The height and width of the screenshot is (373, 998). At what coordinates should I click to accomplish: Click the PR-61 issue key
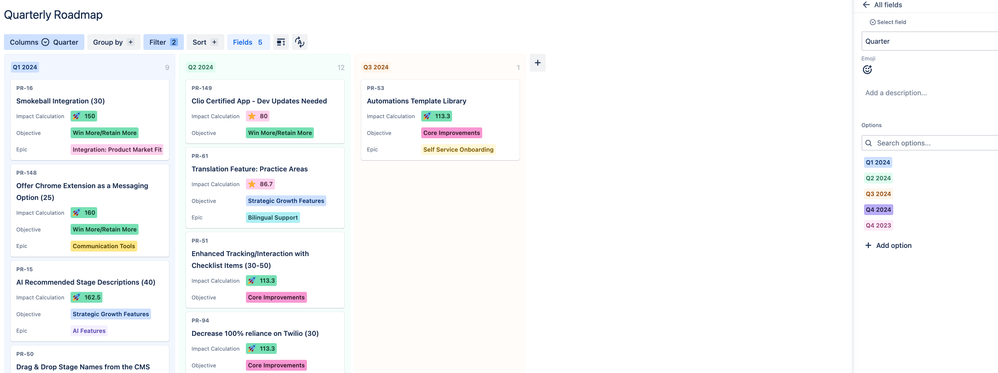tap(200, 156)
